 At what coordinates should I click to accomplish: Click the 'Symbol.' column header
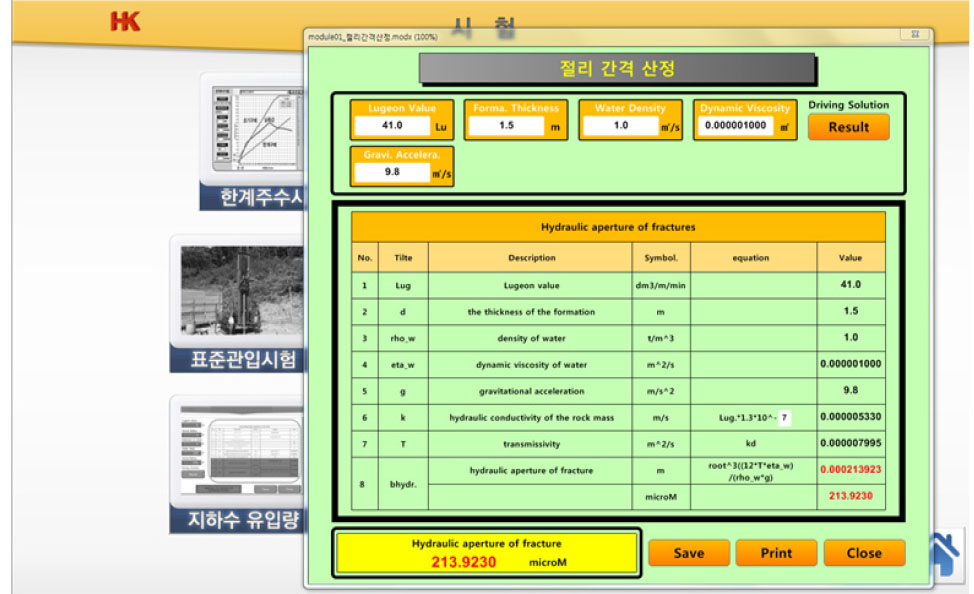point(661,258)
